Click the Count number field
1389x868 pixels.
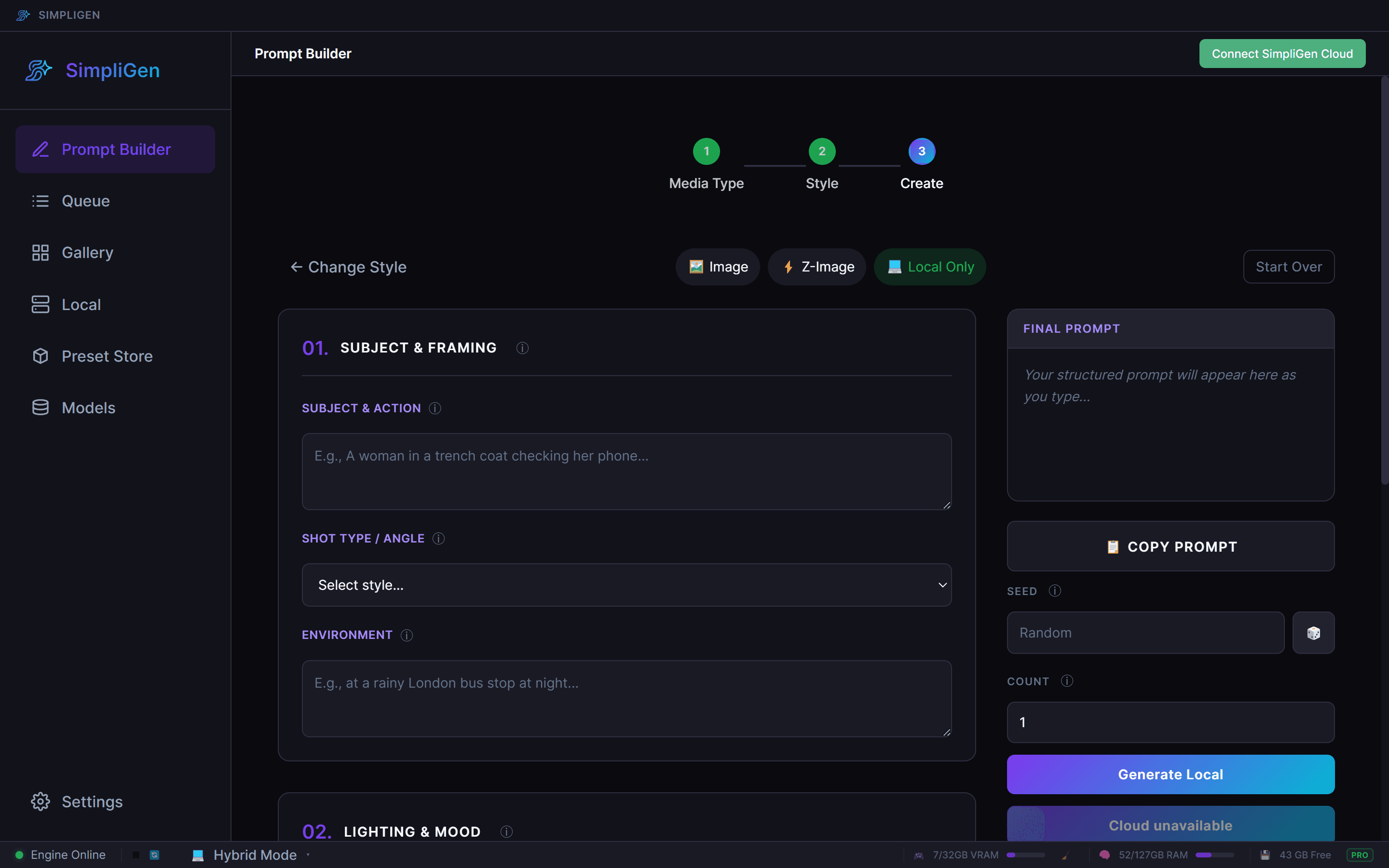pyautogui.click(x=1171, y=722)
